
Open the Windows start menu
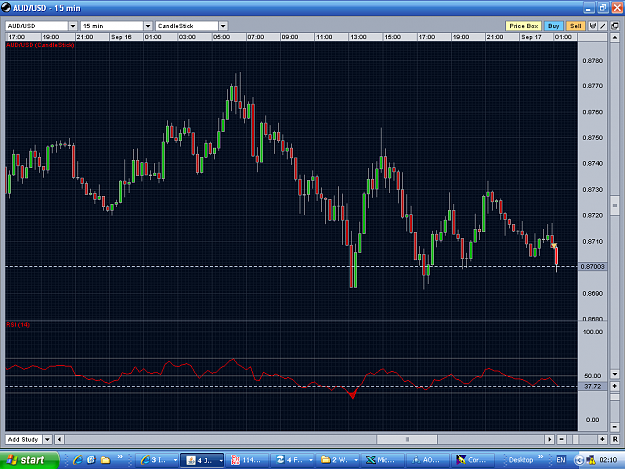[x=29, y=460]
